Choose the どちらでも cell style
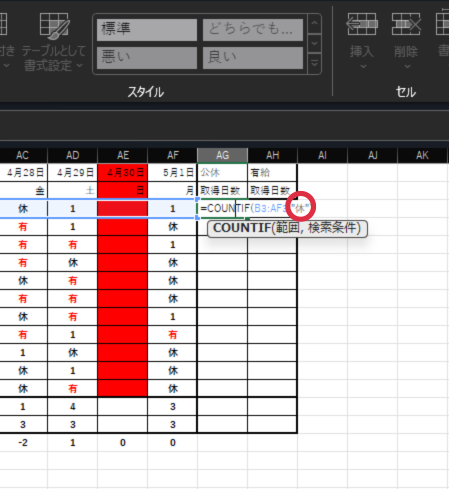This screenshot has width=449, height=489. (253, 30)
